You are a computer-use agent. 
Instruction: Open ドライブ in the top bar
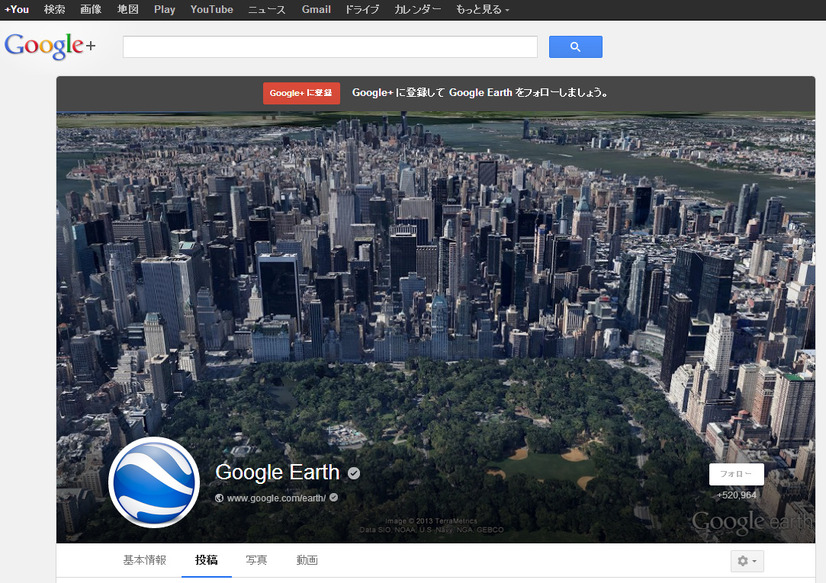click(x=362, y=9)
